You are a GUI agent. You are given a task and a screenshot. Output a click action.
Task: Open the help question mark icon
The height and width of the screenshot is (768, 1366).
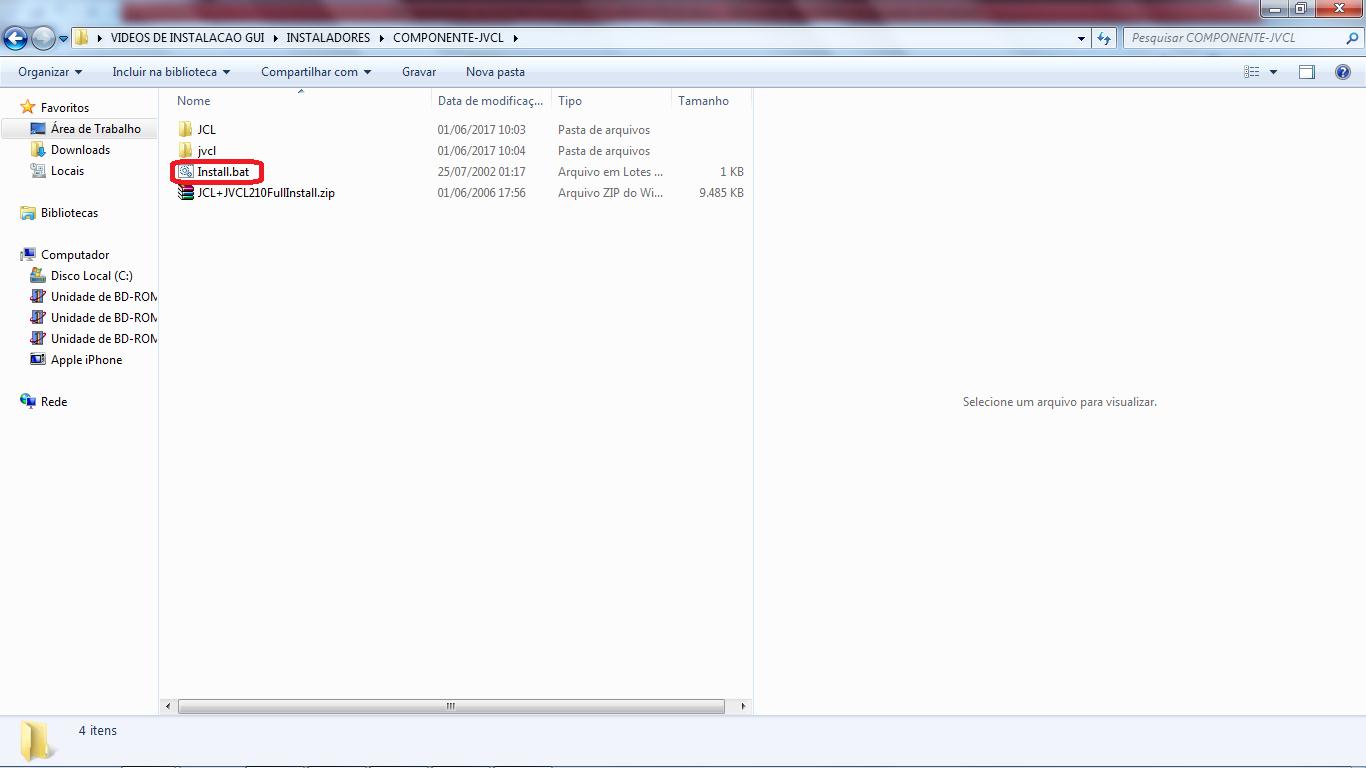coord(1343,72)
